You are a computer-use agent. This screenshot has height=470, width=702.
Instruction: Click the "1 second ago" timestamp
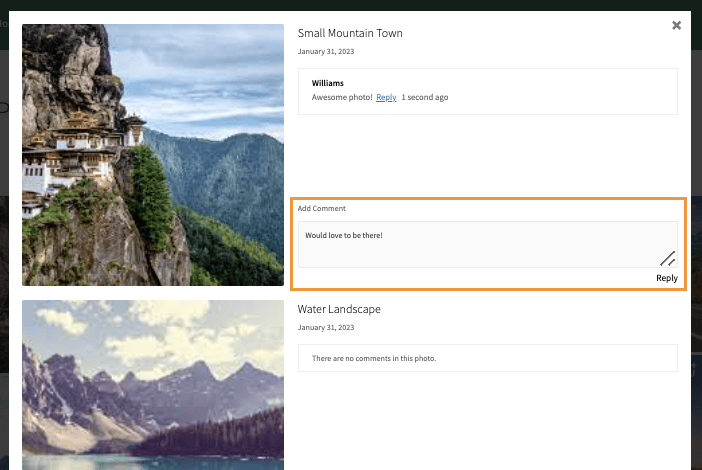click(x=425, y=98)
